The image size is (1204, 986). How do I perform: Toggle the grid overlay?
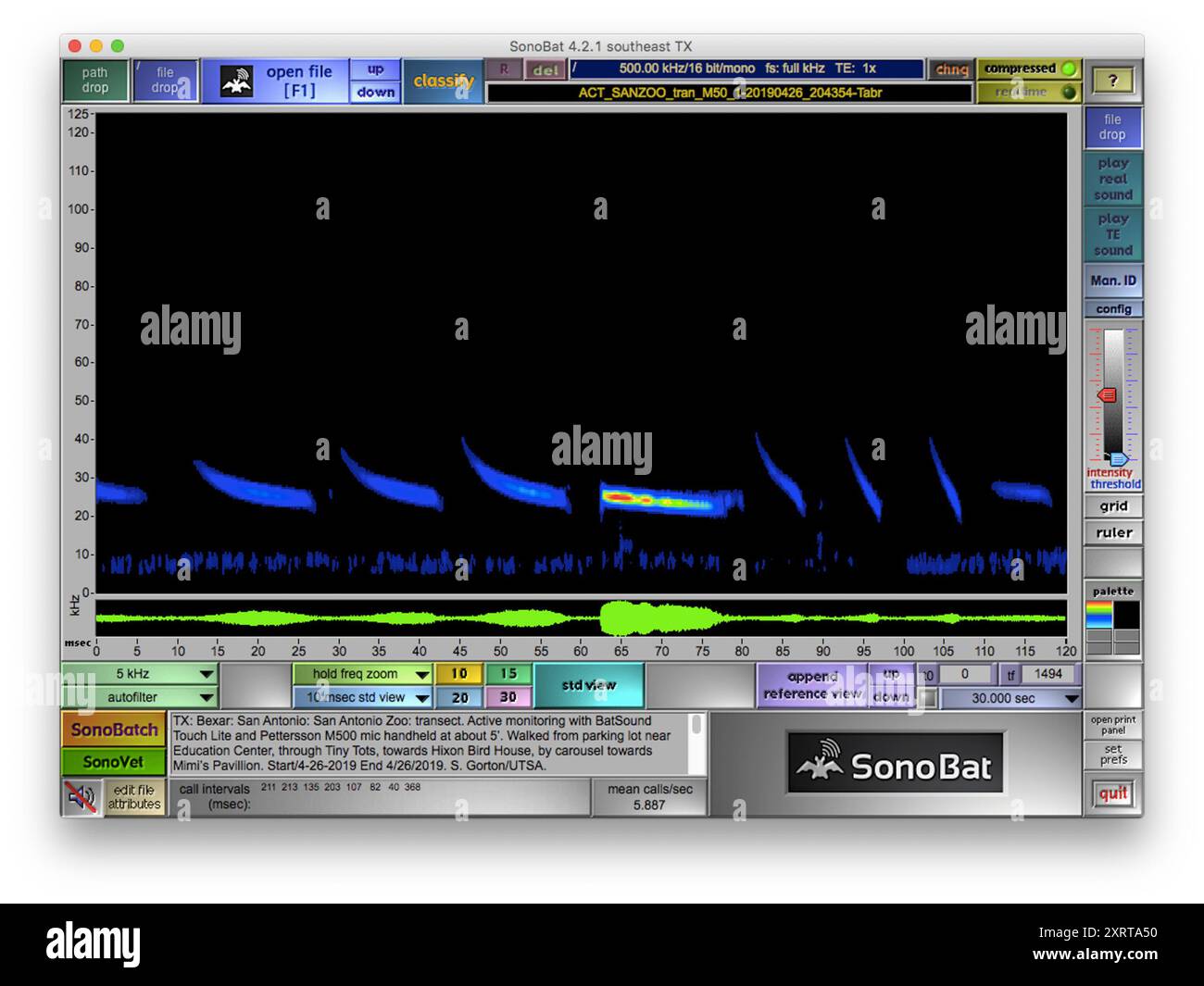click(x=1112, y=506)
